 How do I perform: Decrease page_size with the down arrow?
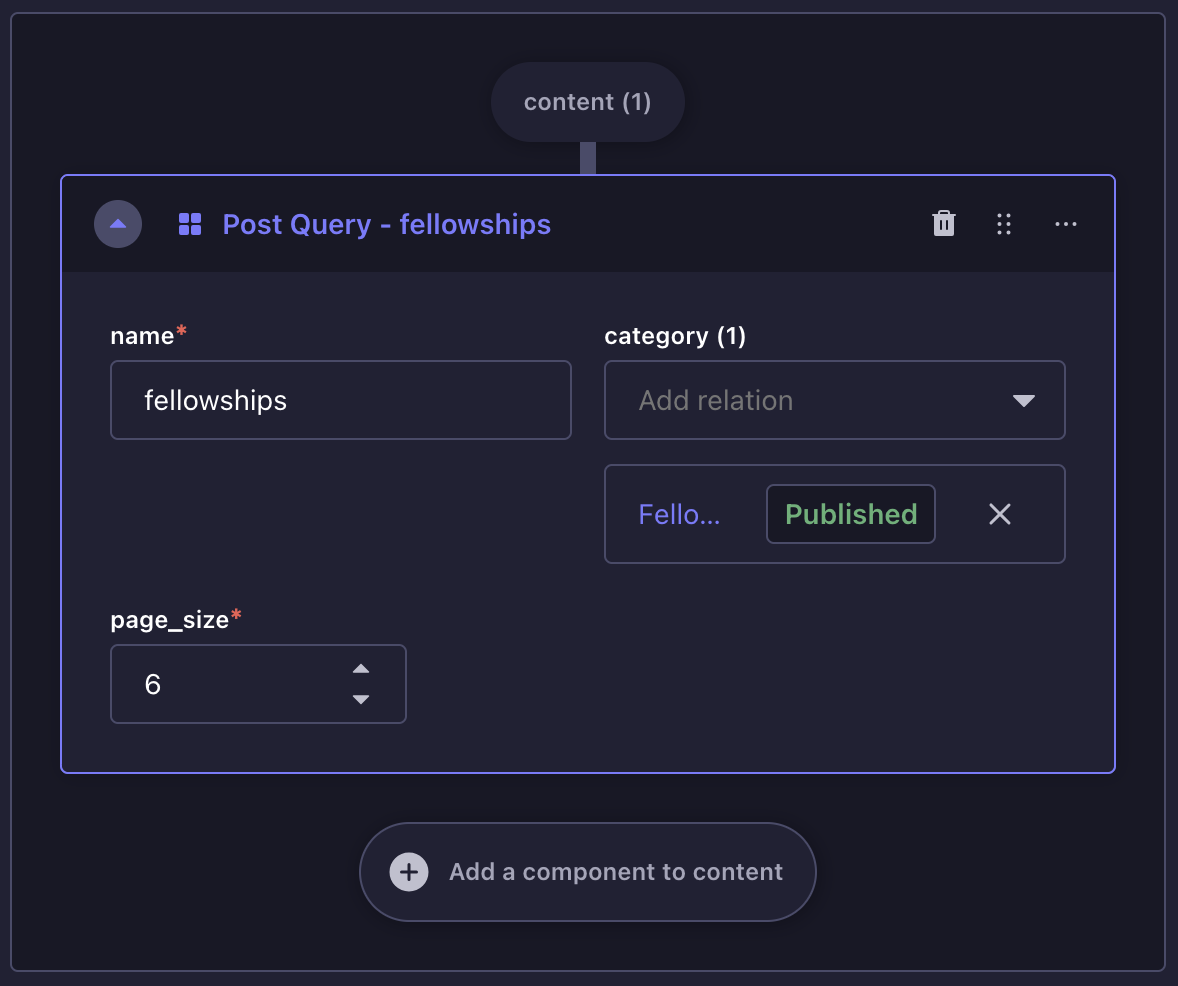coord(362,699)
